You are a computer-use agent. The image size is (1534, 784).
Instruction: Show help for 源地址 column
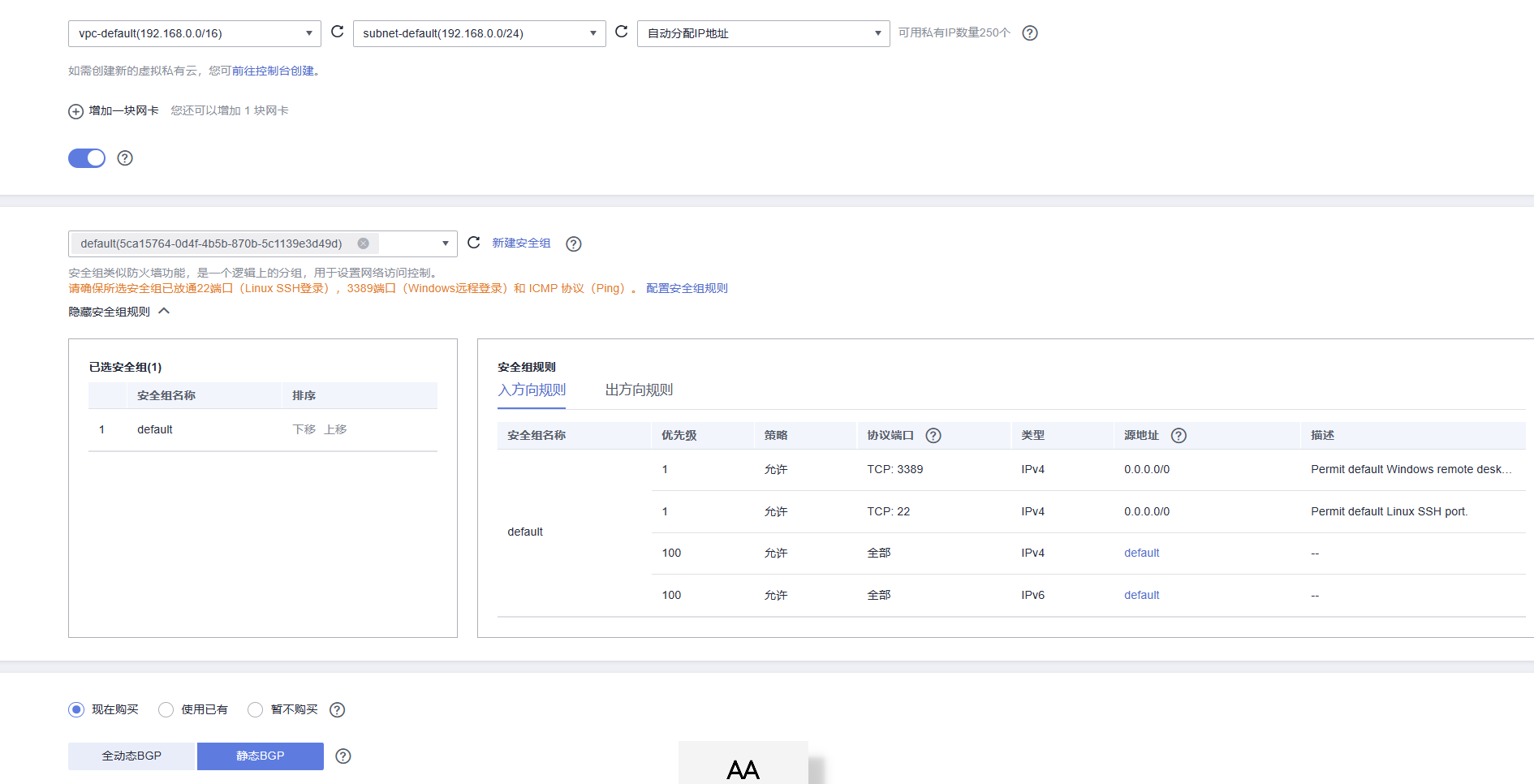tap(1179, 436)
